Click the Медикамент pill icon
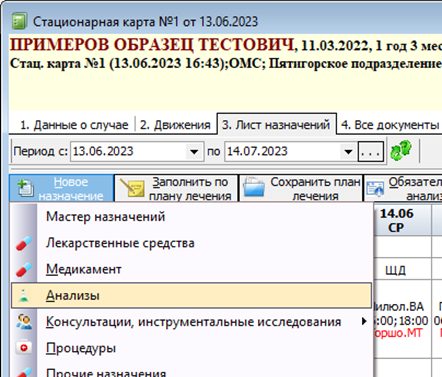Viewport: 442px width, 377px height. (24, 269)
